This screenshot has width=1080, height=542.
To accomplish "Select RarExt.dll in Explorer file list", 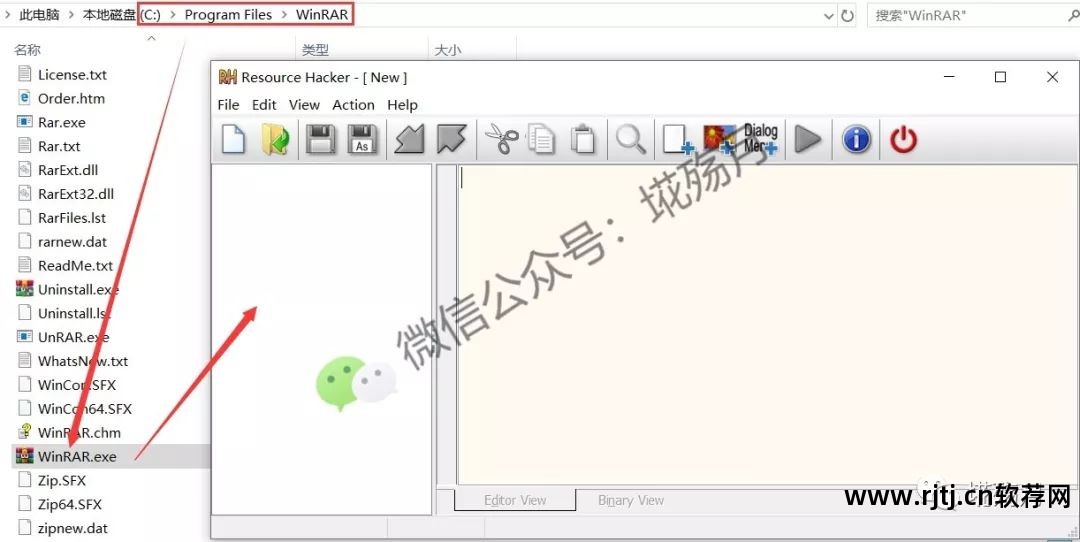I will 68,170.
